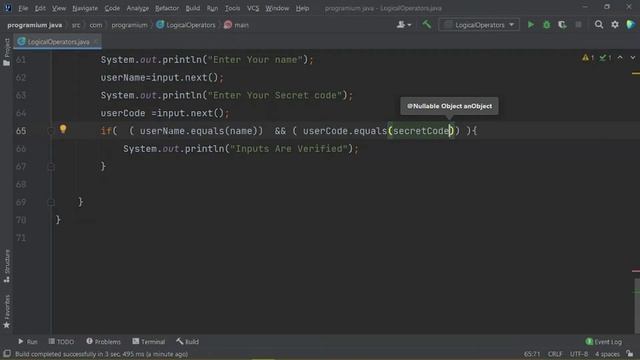
Task: Open the Refactor menu
Action: tap(167, 8)
